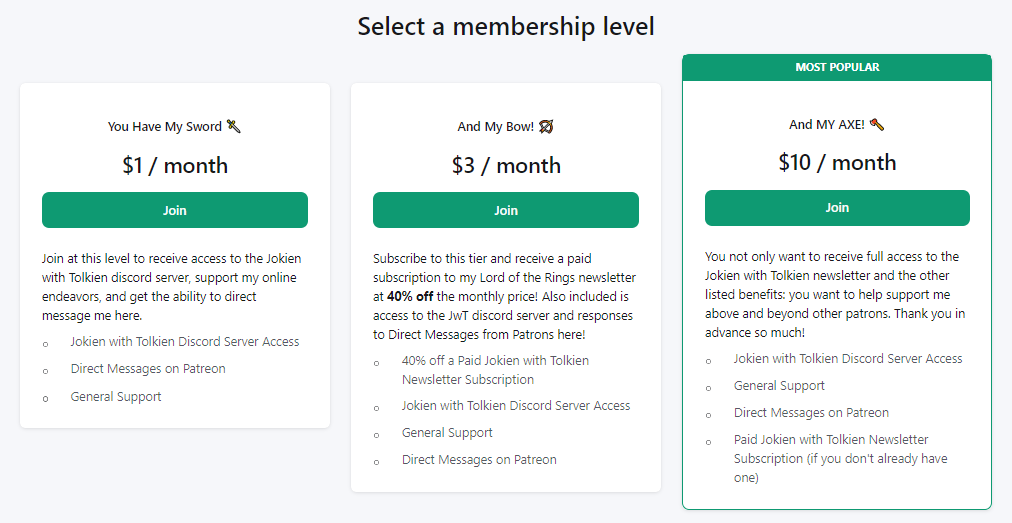Click the And MY AXE! tier title
The height and width of the screenshot is (523, 1012).
click(826, 125)
